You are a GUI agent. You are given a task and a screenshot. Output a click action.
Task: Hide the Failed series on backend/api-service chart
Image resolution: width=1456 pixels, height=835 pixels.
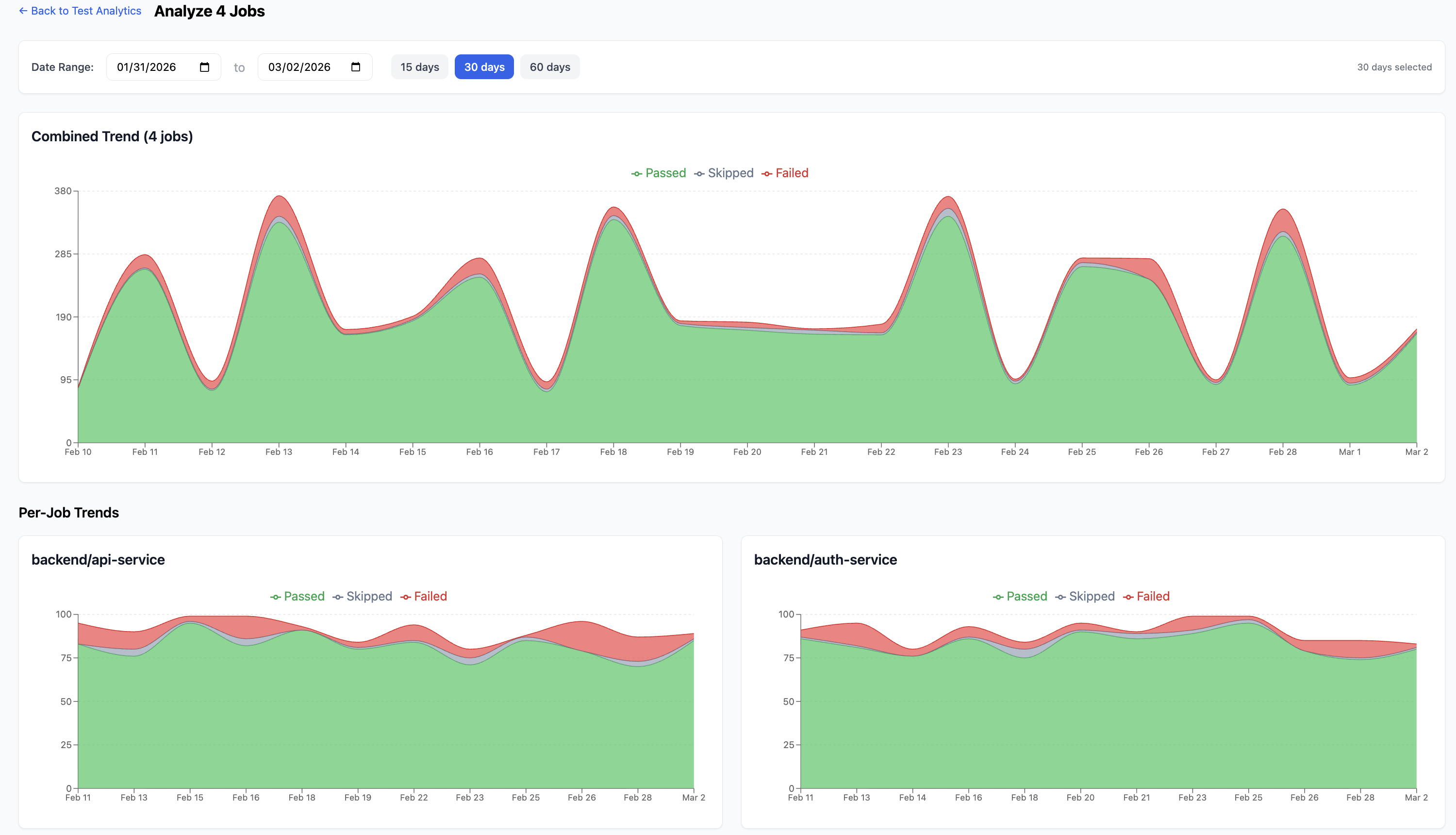point(406,597)
